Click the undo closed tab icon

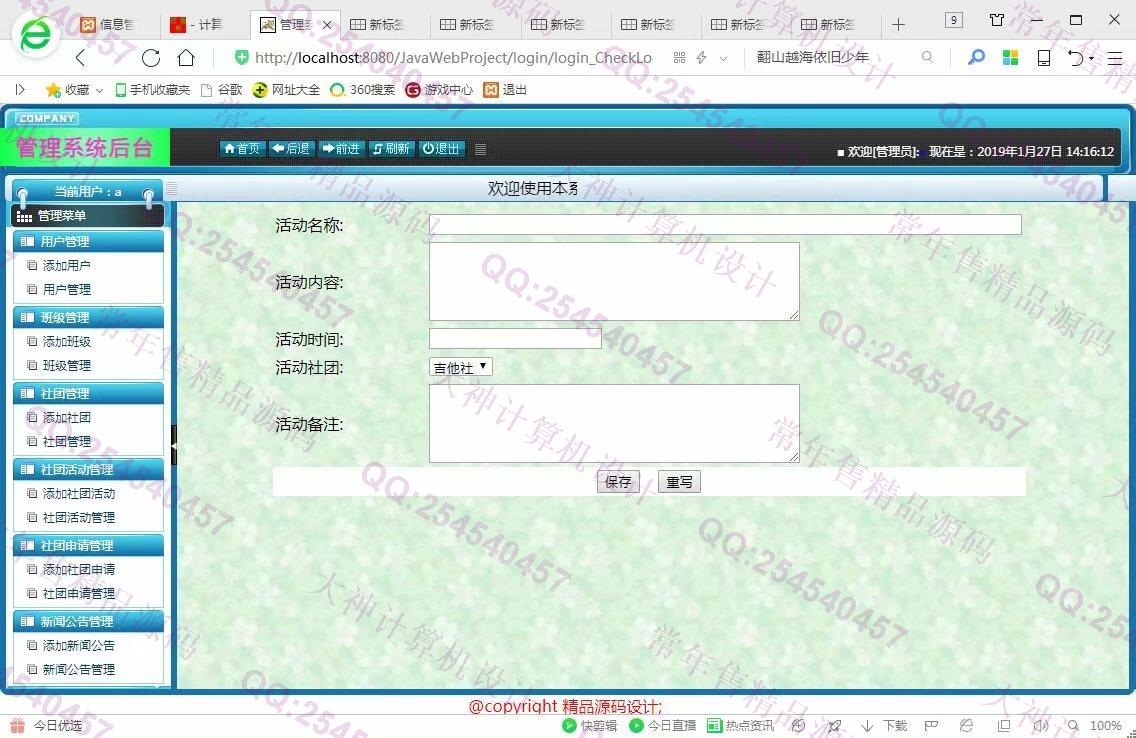tap(1076, 58)
